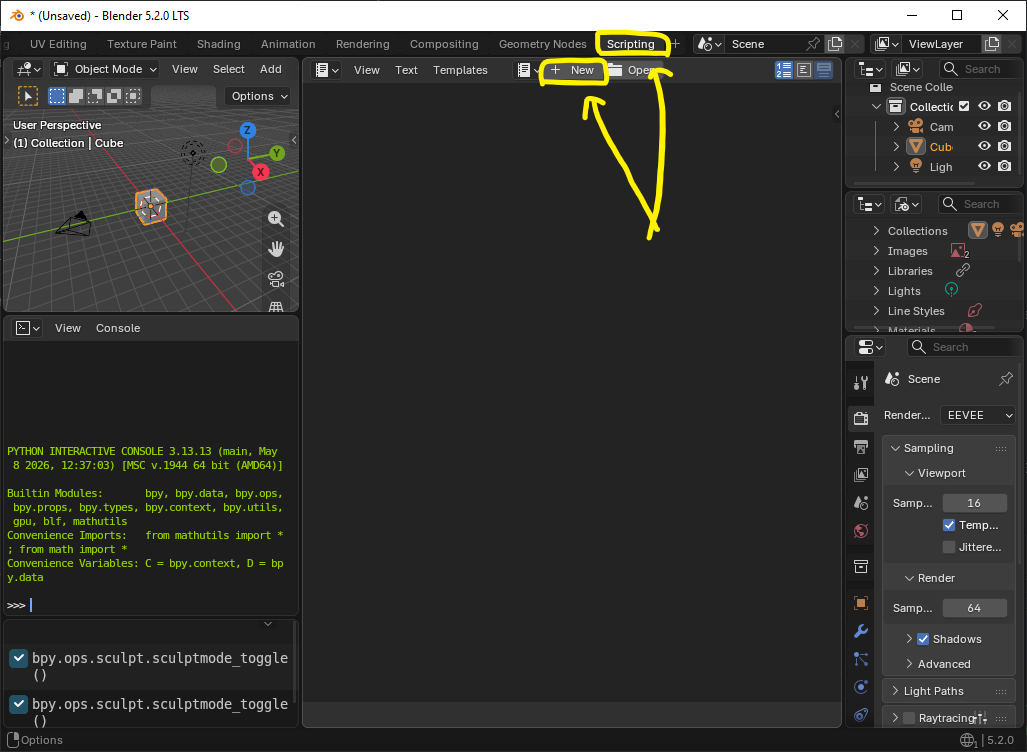
Task: Pin the Scene in properties panel
Action: 1005,379
